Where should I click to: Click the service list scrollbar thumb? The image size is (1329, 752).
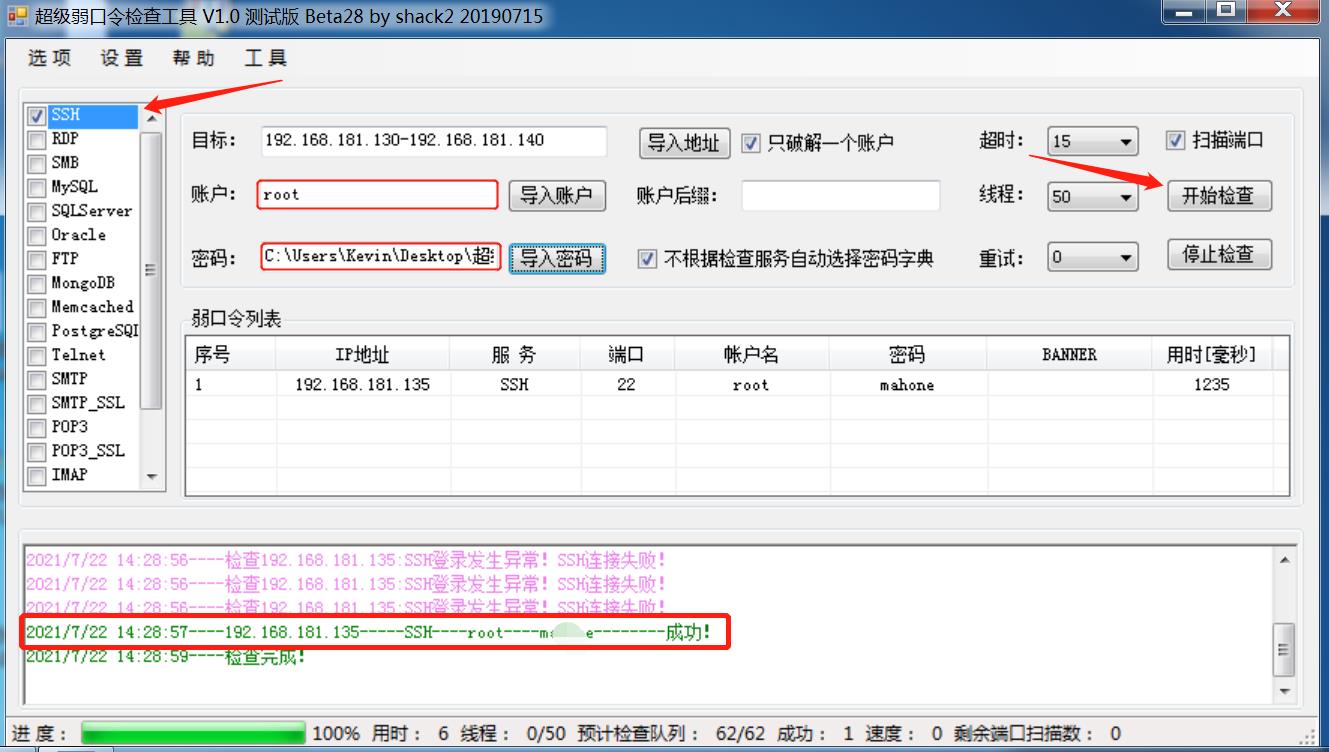(151, 270)
